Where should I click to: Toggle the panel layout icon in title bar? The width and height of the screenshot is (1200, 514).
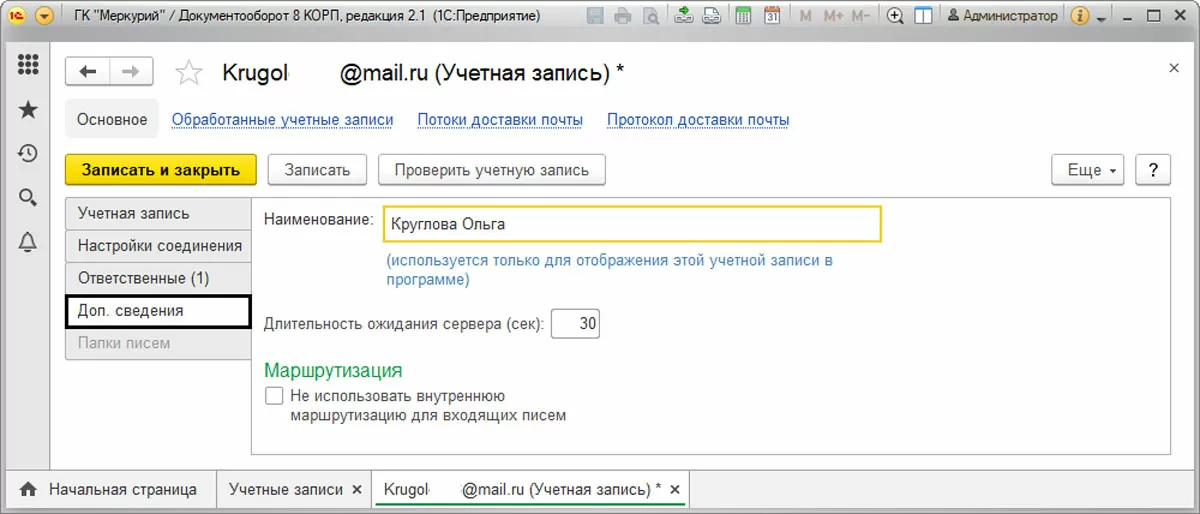[x=924, y=16]
